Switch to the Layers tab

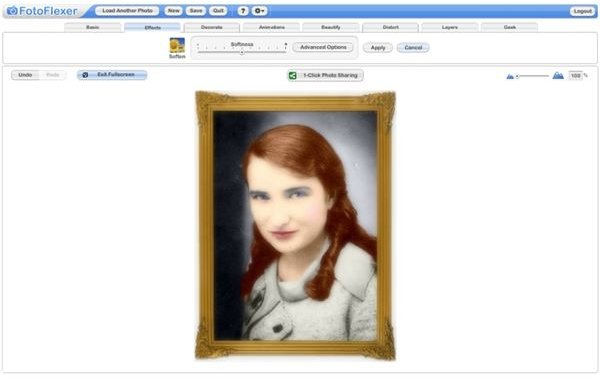(x=450, y=27)
